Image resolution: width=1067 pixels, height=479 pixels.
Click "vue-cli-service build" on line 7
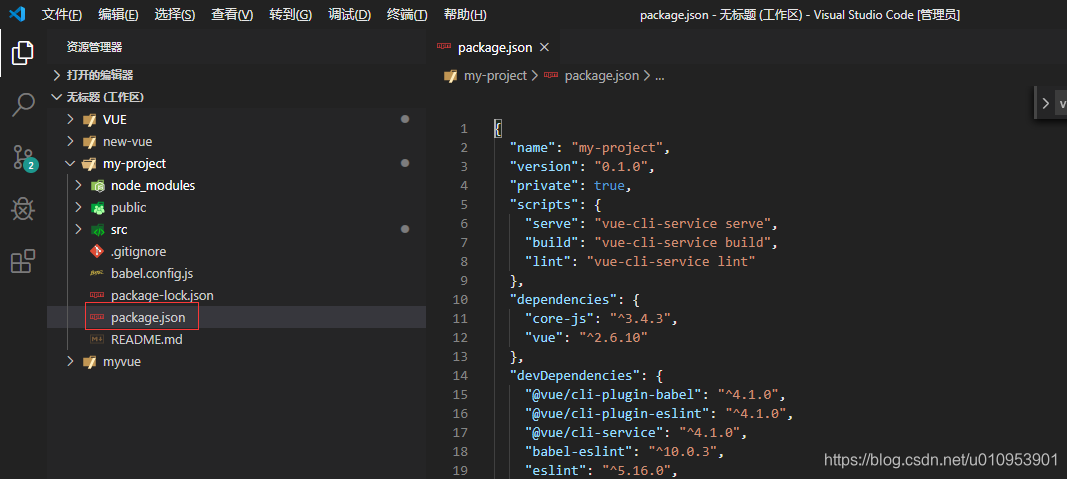pos(682,242)
